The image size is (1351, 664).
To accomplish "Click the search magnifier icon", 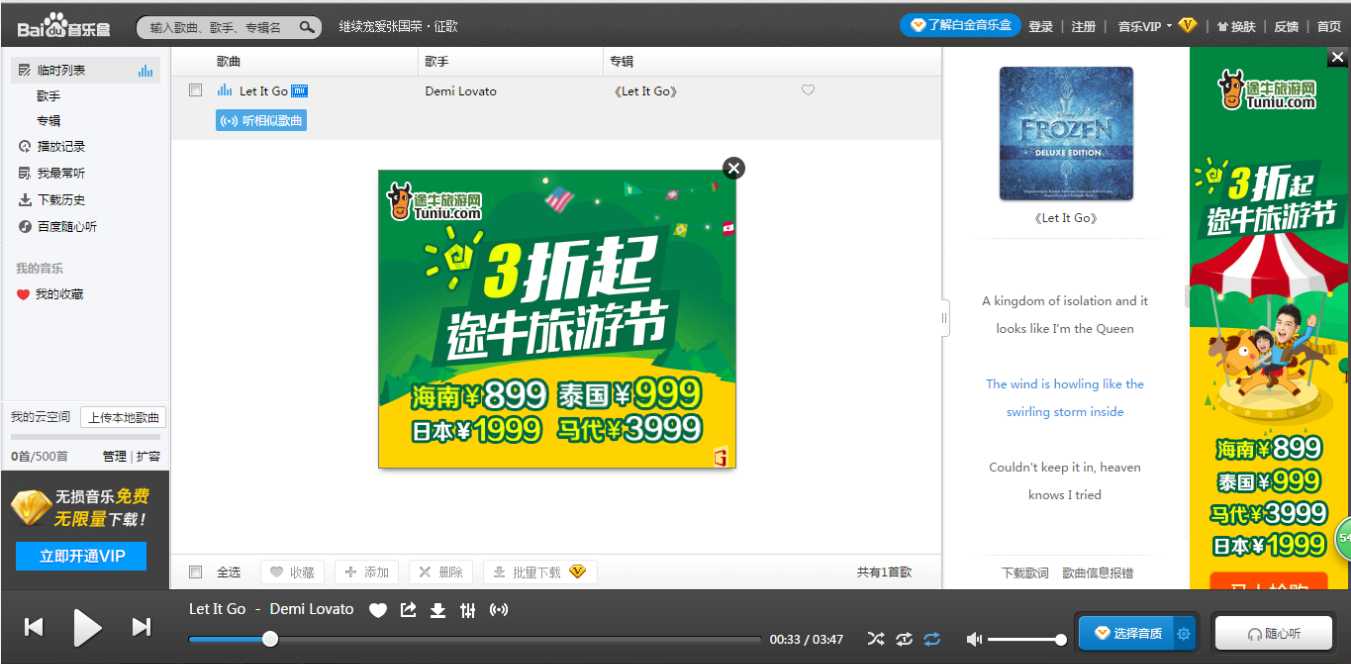I will pyautogui.click(x=306, y=27).
